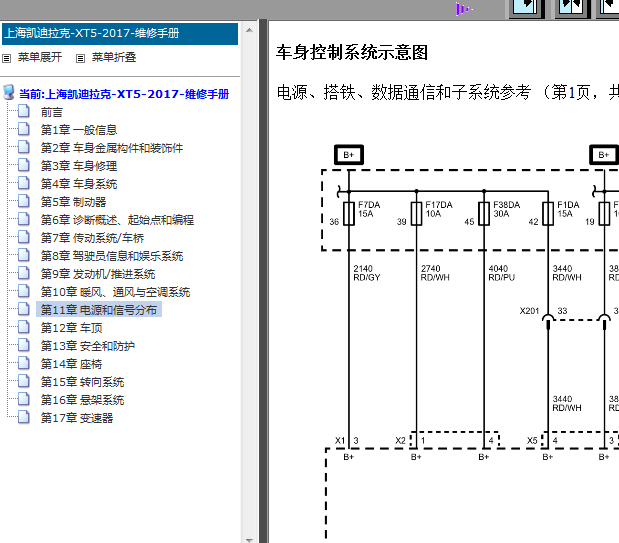Click the page icon beside 第6章
The width and height of the screenshot is (619, 543).
(24, 219)
